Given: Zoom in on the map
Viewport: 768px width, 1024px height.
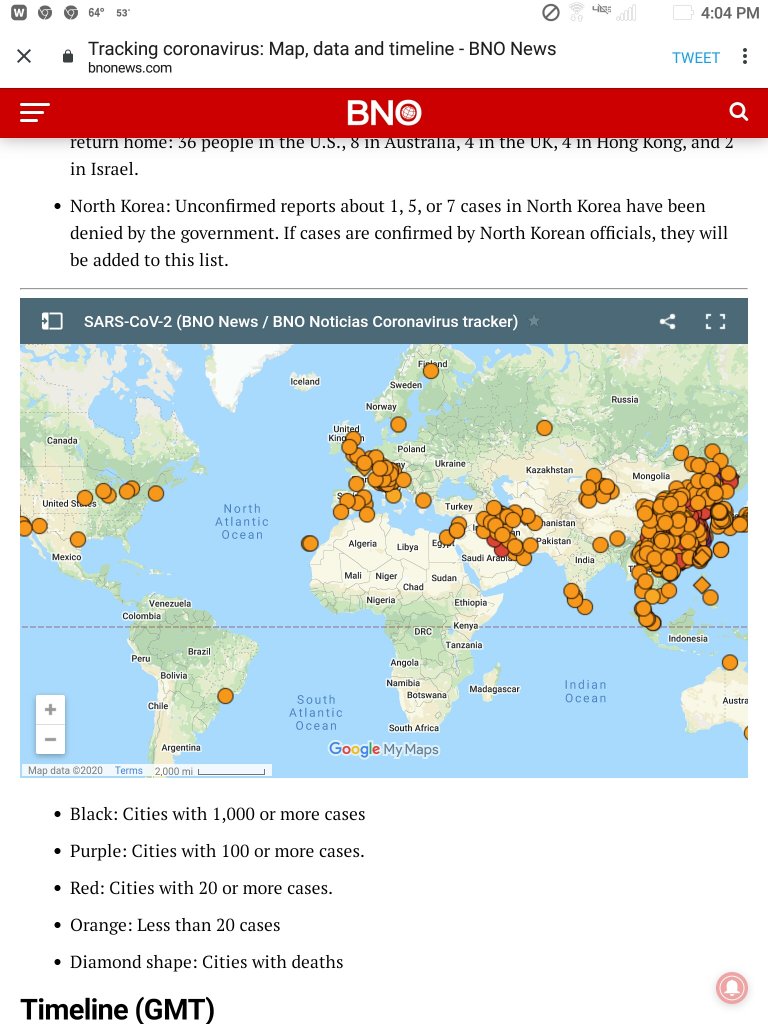Looking at the screenshot, I should 50,710.
